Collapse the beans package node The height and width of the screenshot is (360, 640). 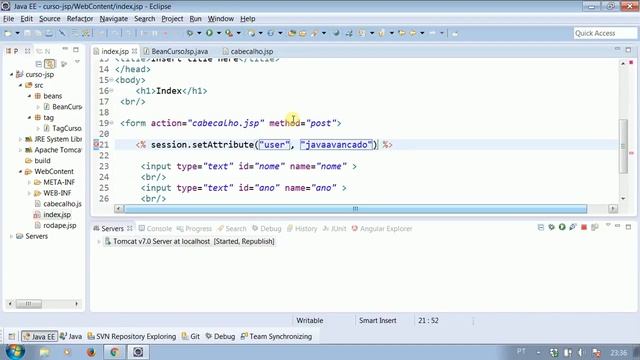(x=29, y=96)
